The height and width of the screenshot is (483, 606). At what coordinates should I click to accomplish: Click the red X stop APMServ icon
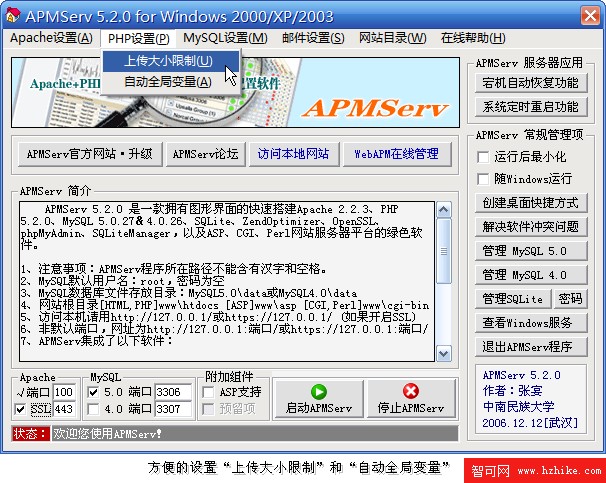(410, 391)
